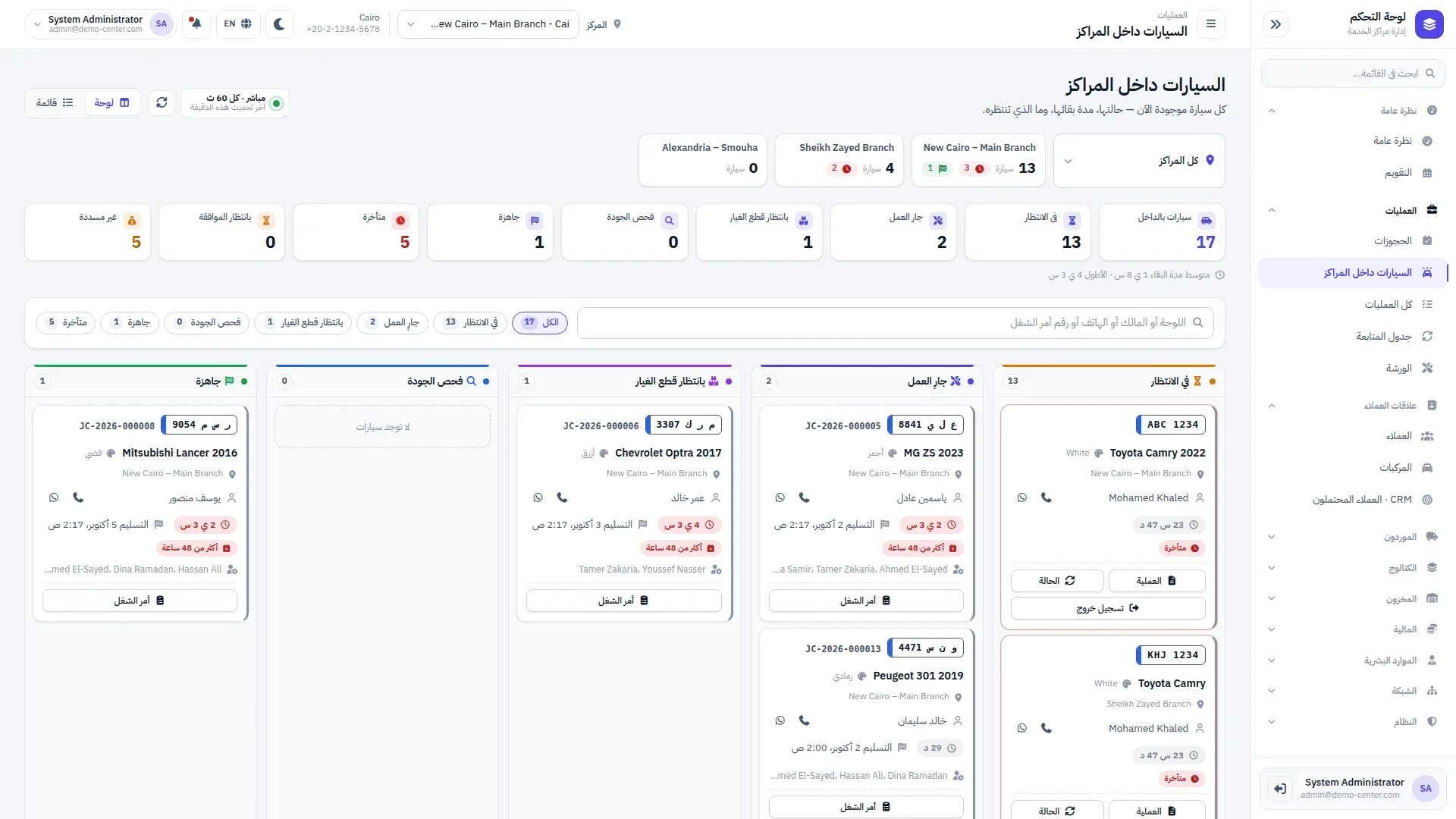Call owner of Chevrolet Optra 2017
This screenshot has width=1456, height=819.
562,498
